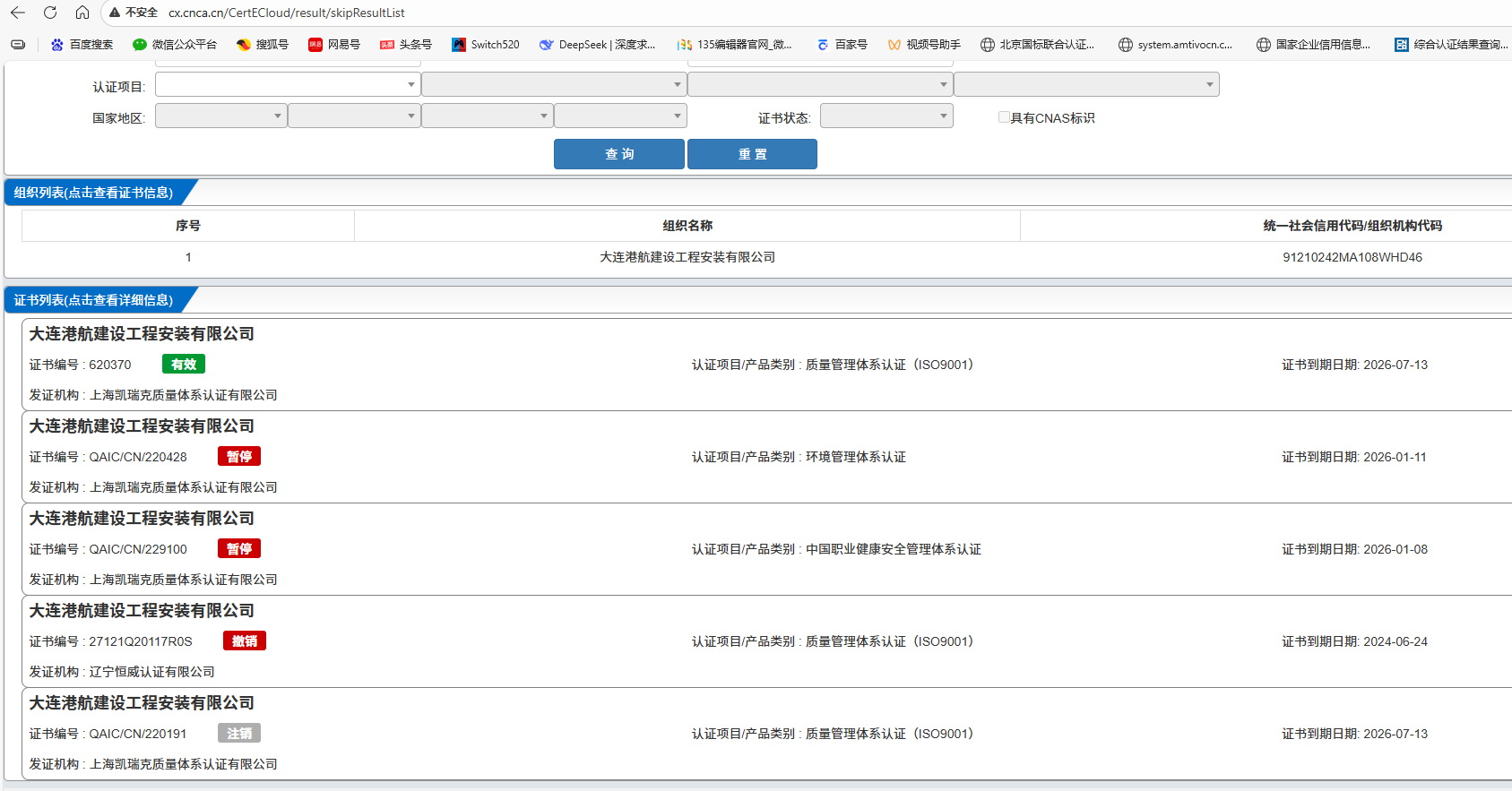Image resolution: width=1512 pixels, height=791 pixels.
Task: Click certificate number 620370
Action: tap(110, 365)
